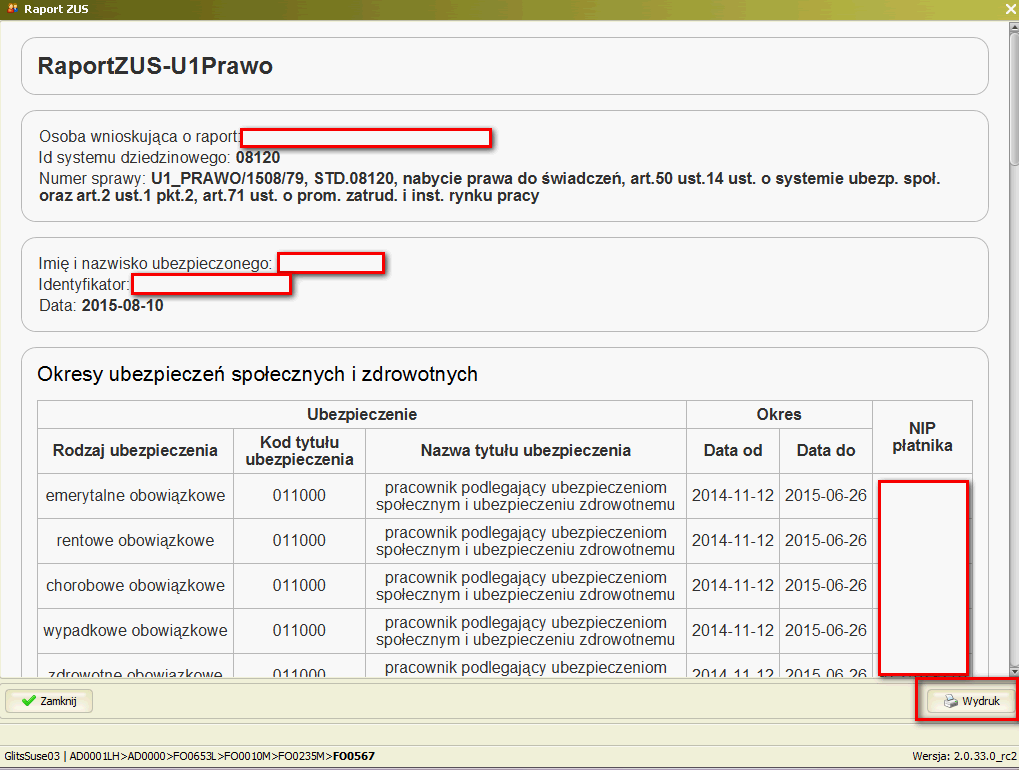Click the insurance title name in the wypadkowe row
The height and width of the screenshot is (770, 1019).
tap(526, 630)
